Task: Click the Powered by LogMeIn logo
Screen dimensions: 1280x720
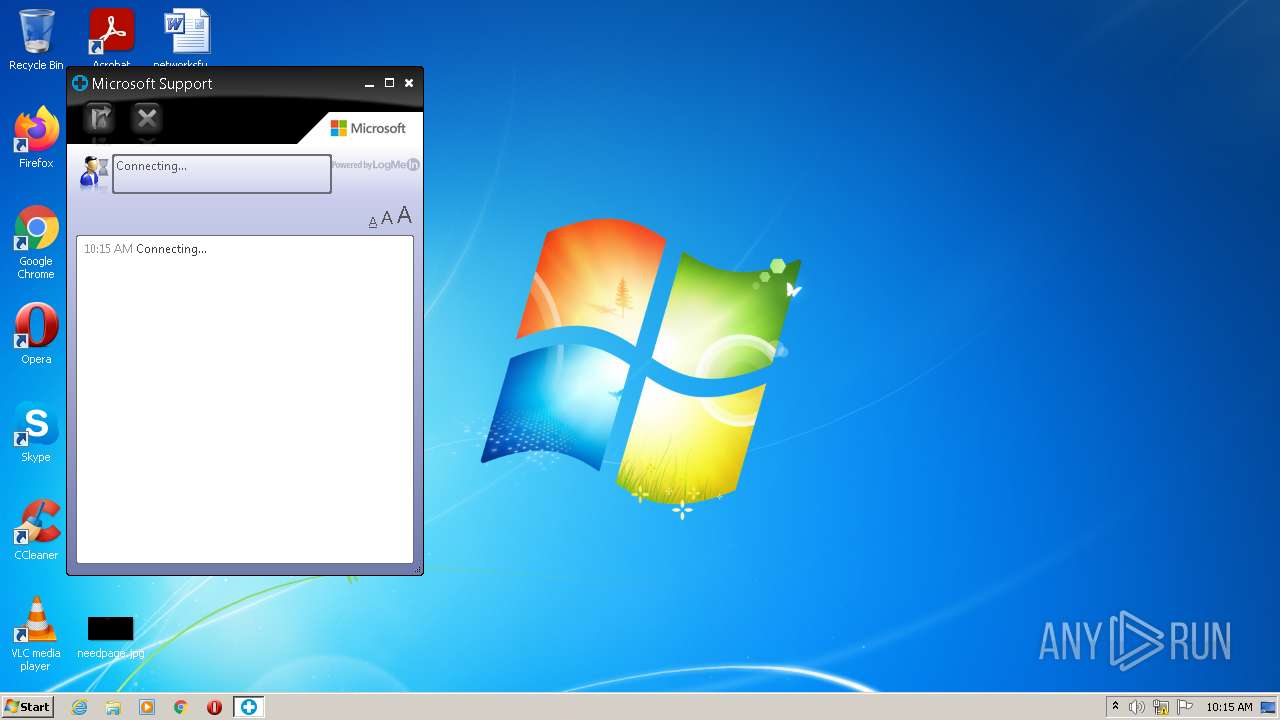Action: click(x=375, y=165)
